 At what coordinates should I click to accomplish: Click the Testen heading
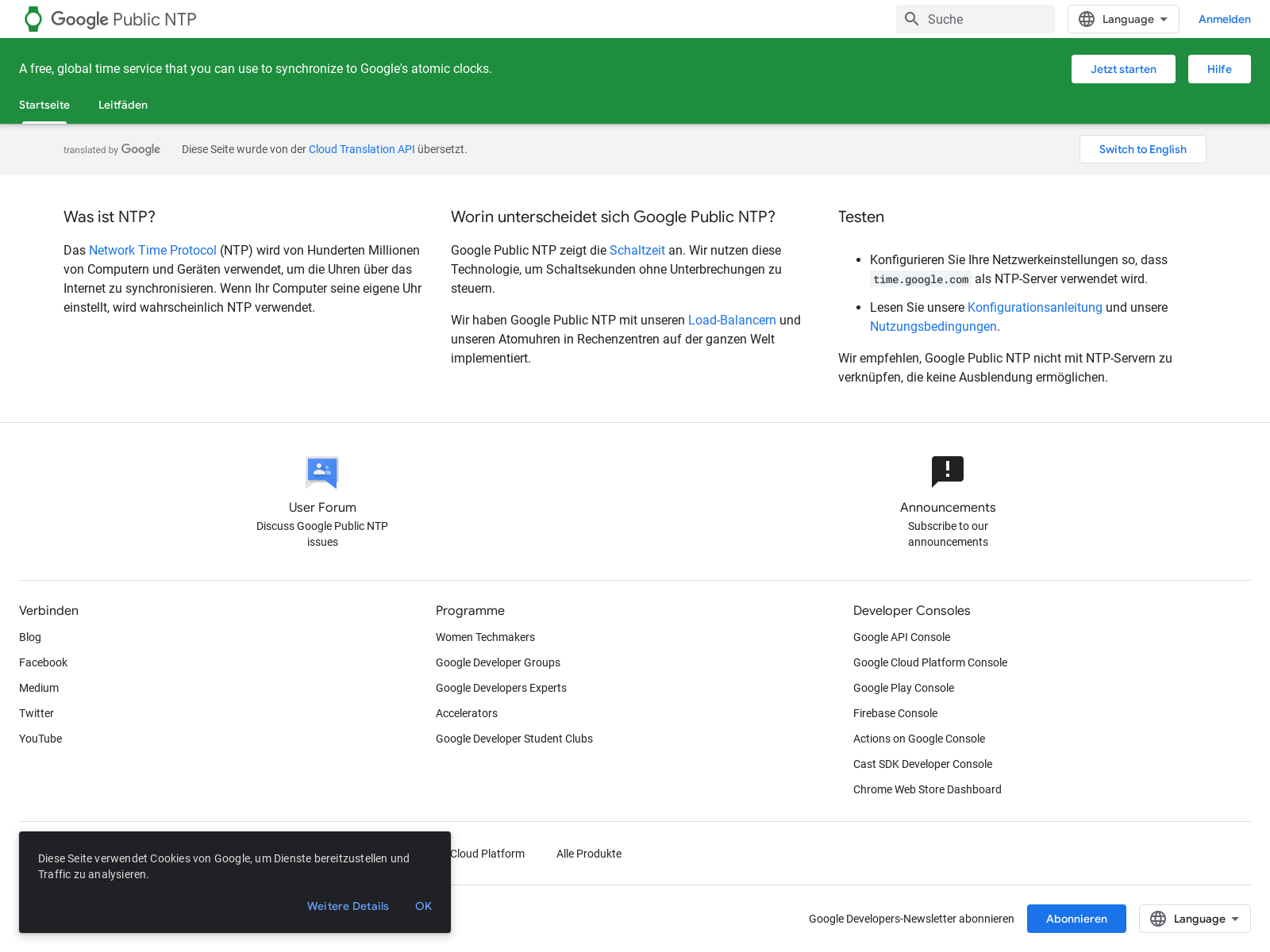tap(861, 217)
